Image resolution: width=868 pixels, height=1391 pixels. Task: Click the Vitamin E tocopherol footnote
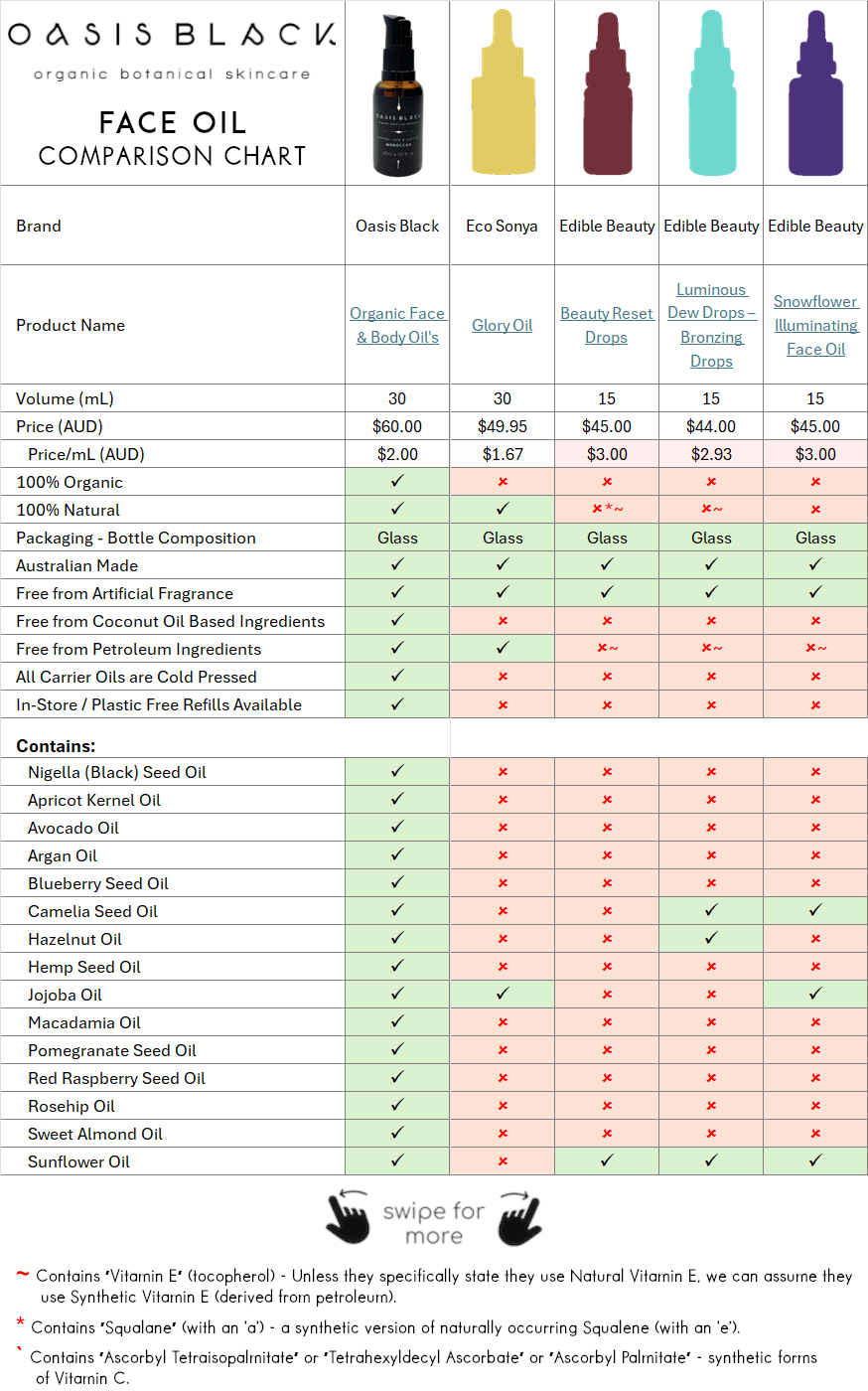[x=444, y=1286]
